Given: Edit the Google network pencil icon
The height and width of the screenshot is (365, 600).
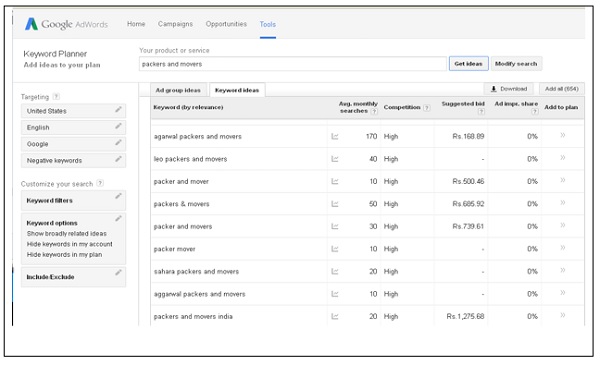Looking at the screenshot, I should [118, 143].
